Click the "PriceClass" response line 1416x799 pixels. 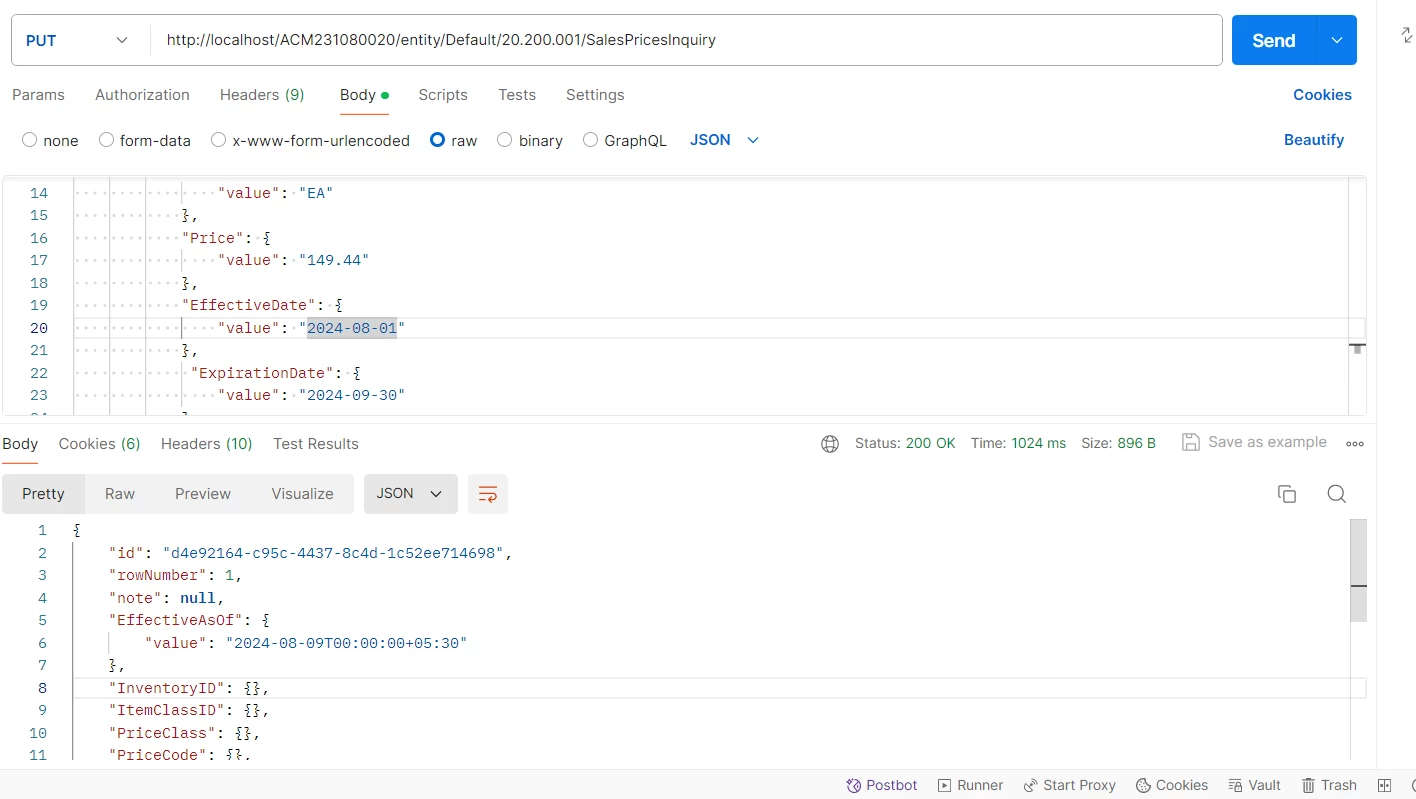point(184,733)
